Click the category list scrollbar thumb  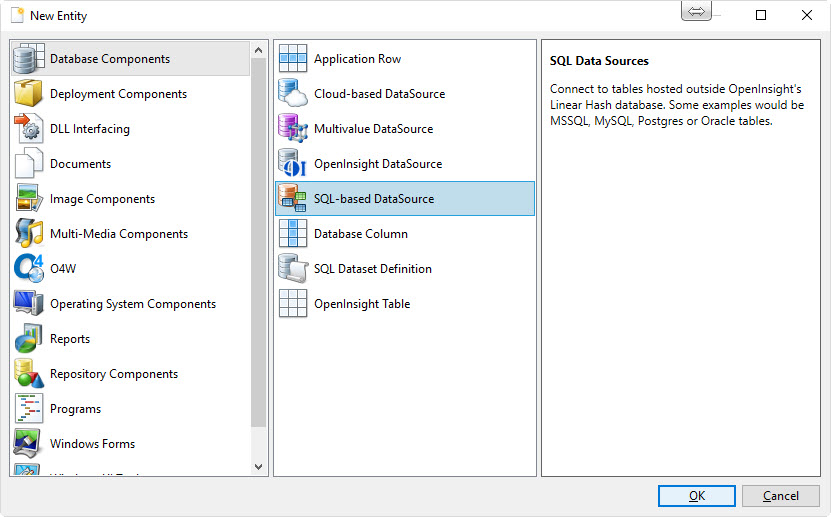259,242
